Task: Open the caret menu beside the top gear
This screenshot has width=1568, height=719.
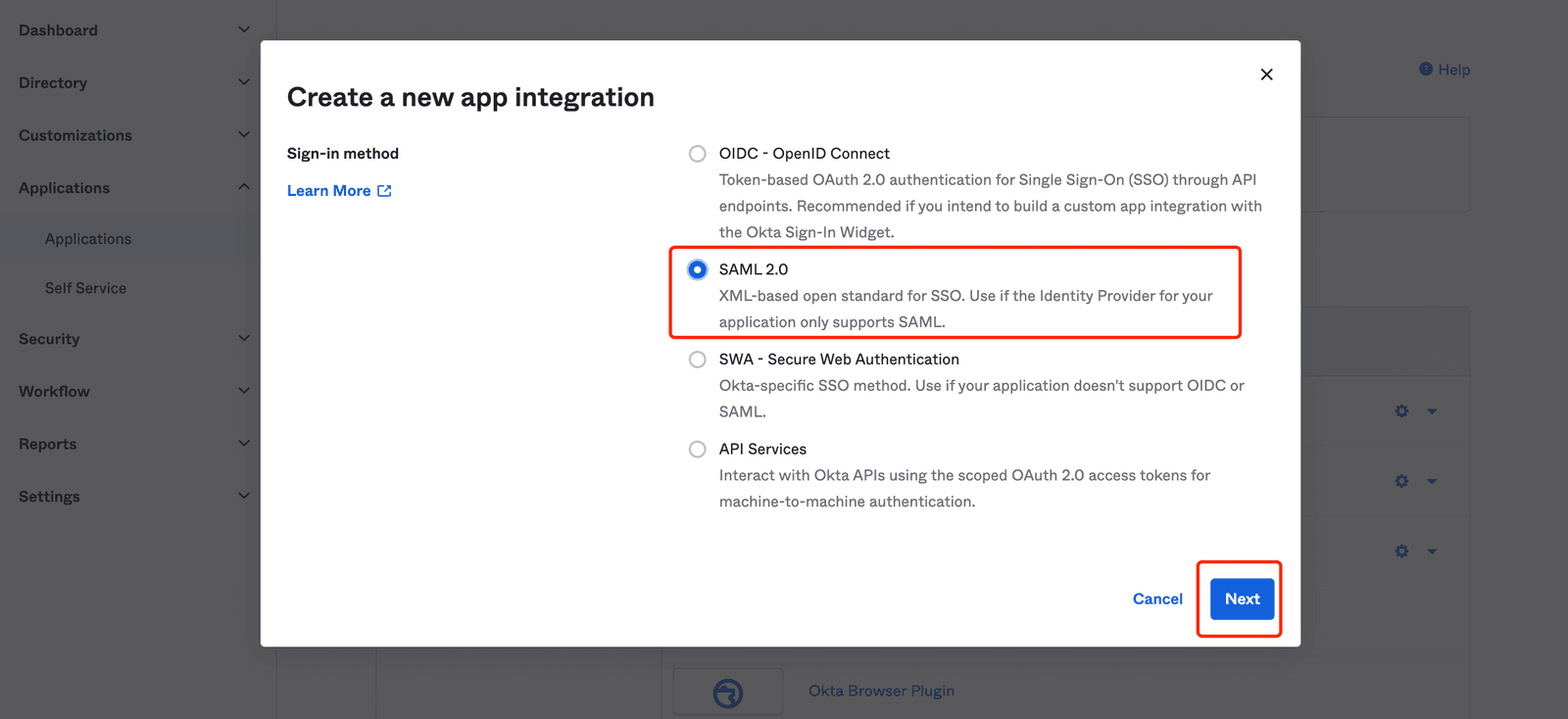Action: 1432,411
